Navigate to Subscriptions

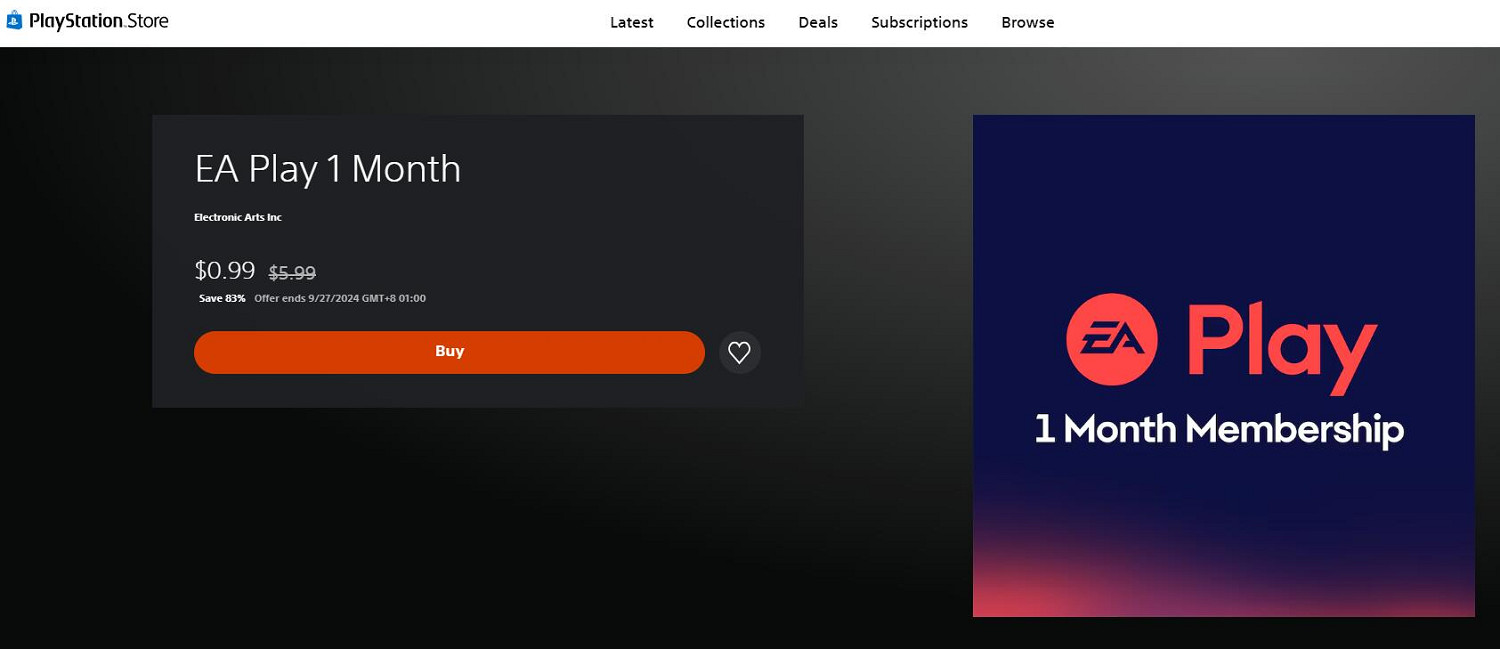[x=919, y=22]
